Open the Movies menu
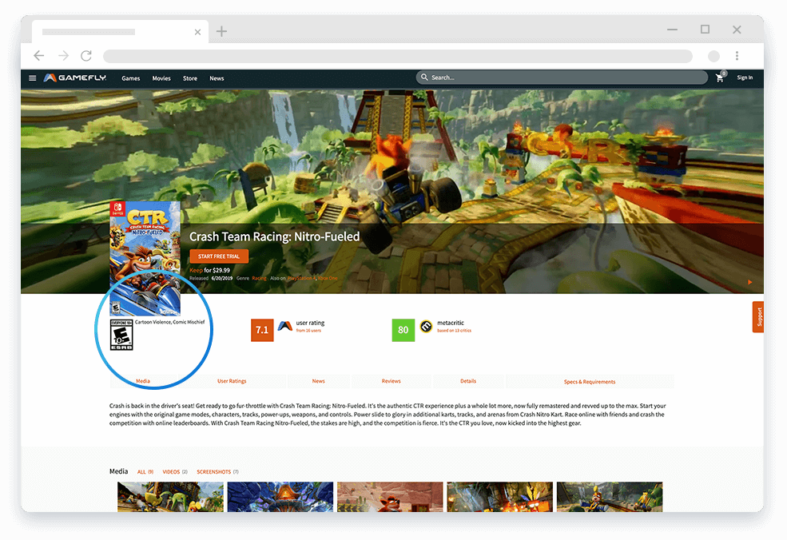The image size is (787, 540). pos(161,78)
